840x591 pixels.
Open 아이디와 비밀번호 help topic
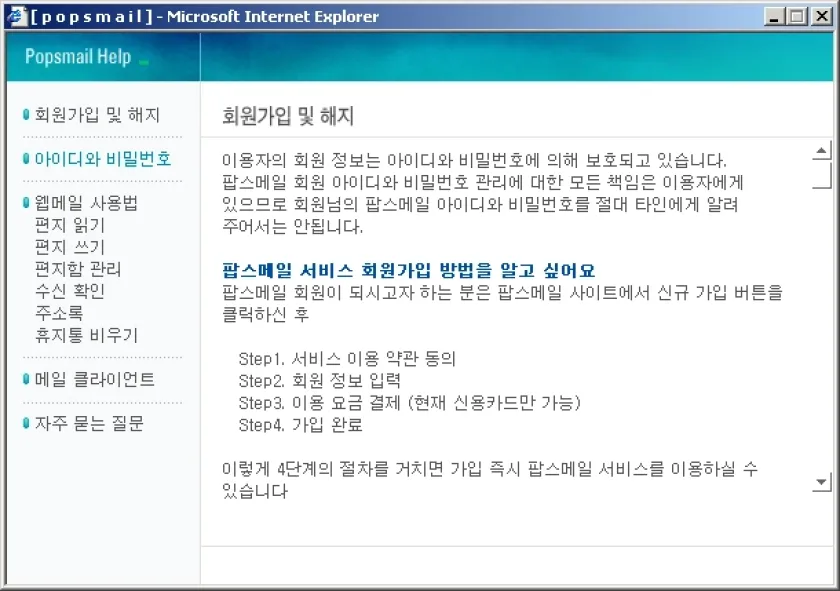click(103, 159)
